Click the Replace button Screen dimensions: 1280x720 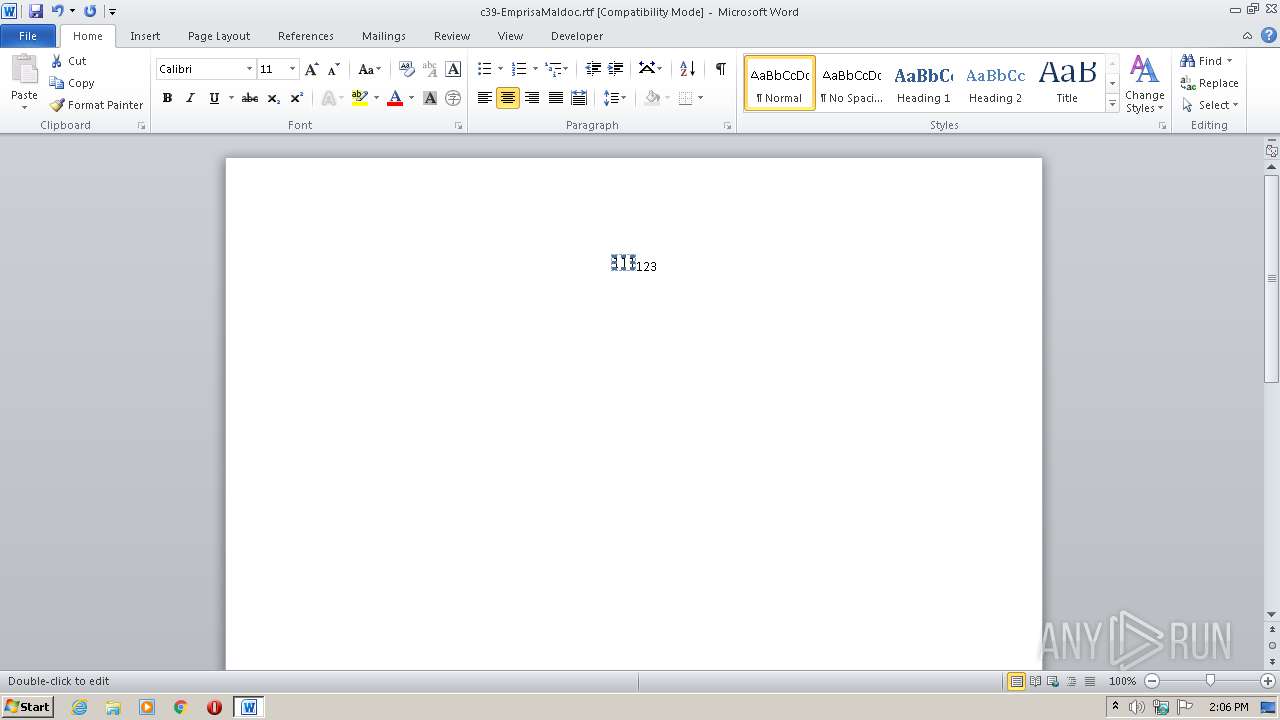[1210, 83]
